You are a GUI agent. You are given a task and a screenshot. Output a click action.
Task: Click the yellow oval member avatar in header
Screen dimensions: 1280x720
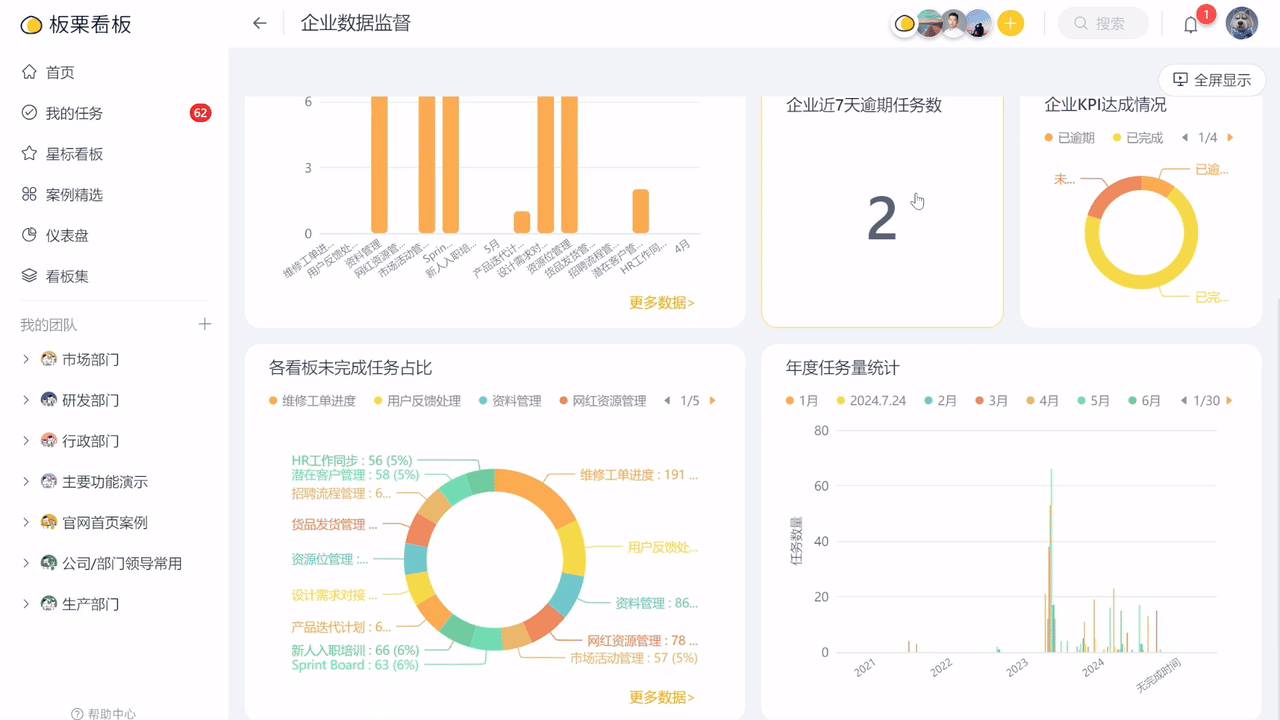[904, 23]
